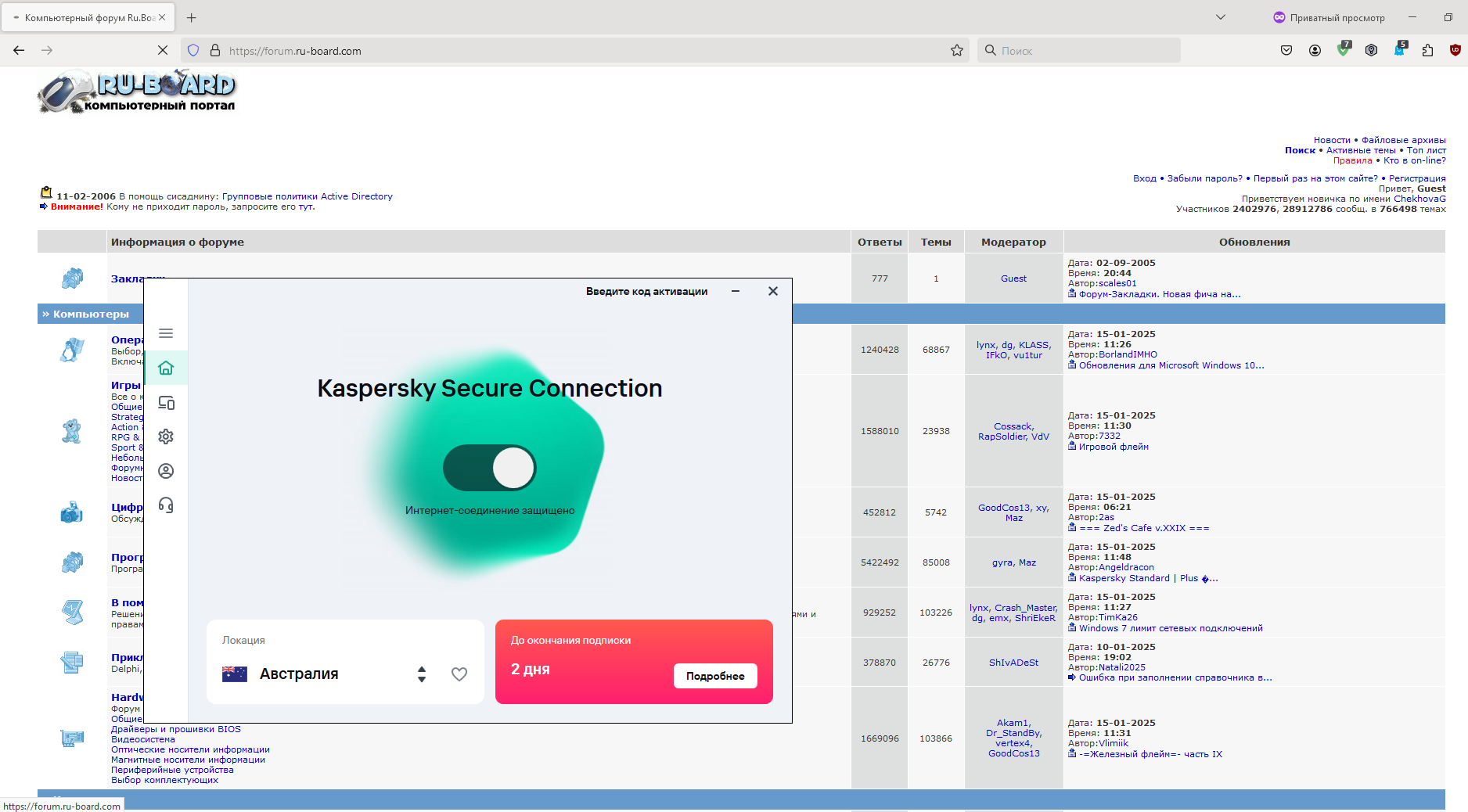
Task: Open Драйверы и прошивки BIOS subforum
Action: 176,729
